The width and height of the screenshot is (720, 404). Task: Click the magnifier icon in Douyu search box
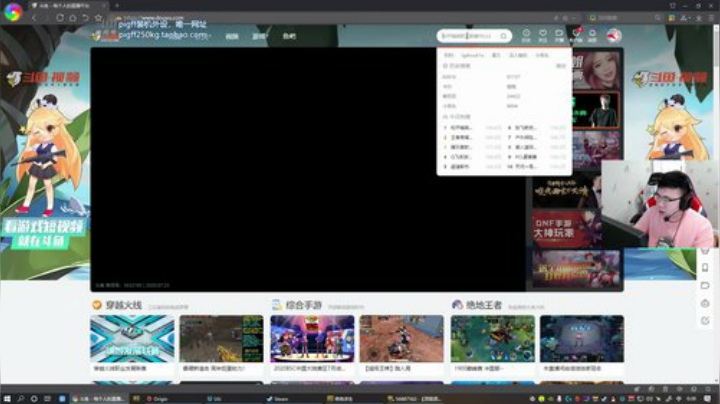(504, 36)
